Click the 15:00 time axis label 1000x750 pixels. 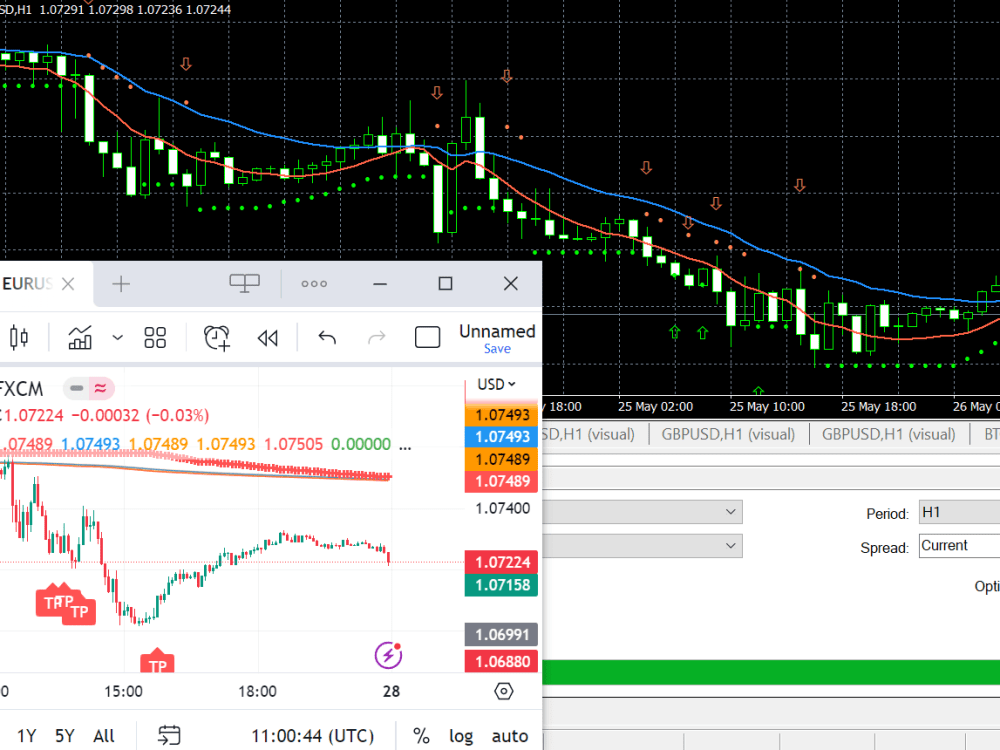point(124,691)
